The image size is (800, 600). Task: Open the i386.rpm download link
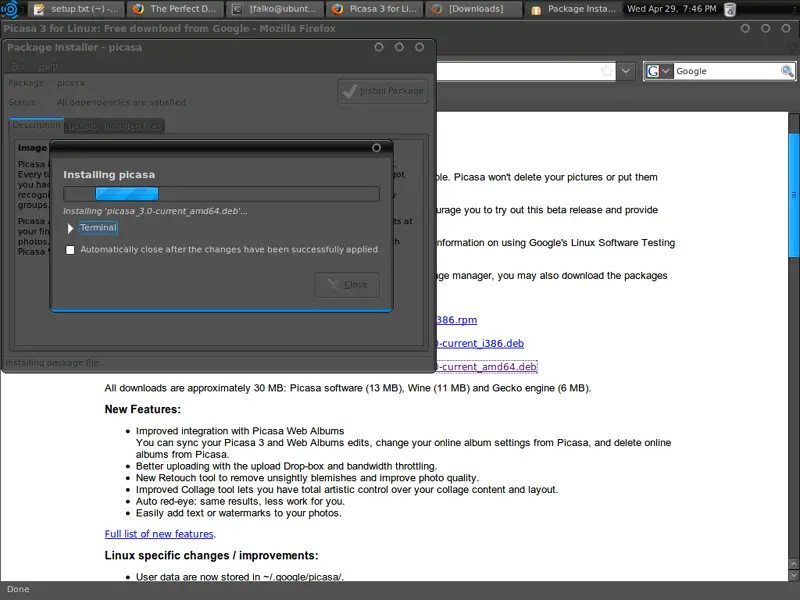pos(457,320)
